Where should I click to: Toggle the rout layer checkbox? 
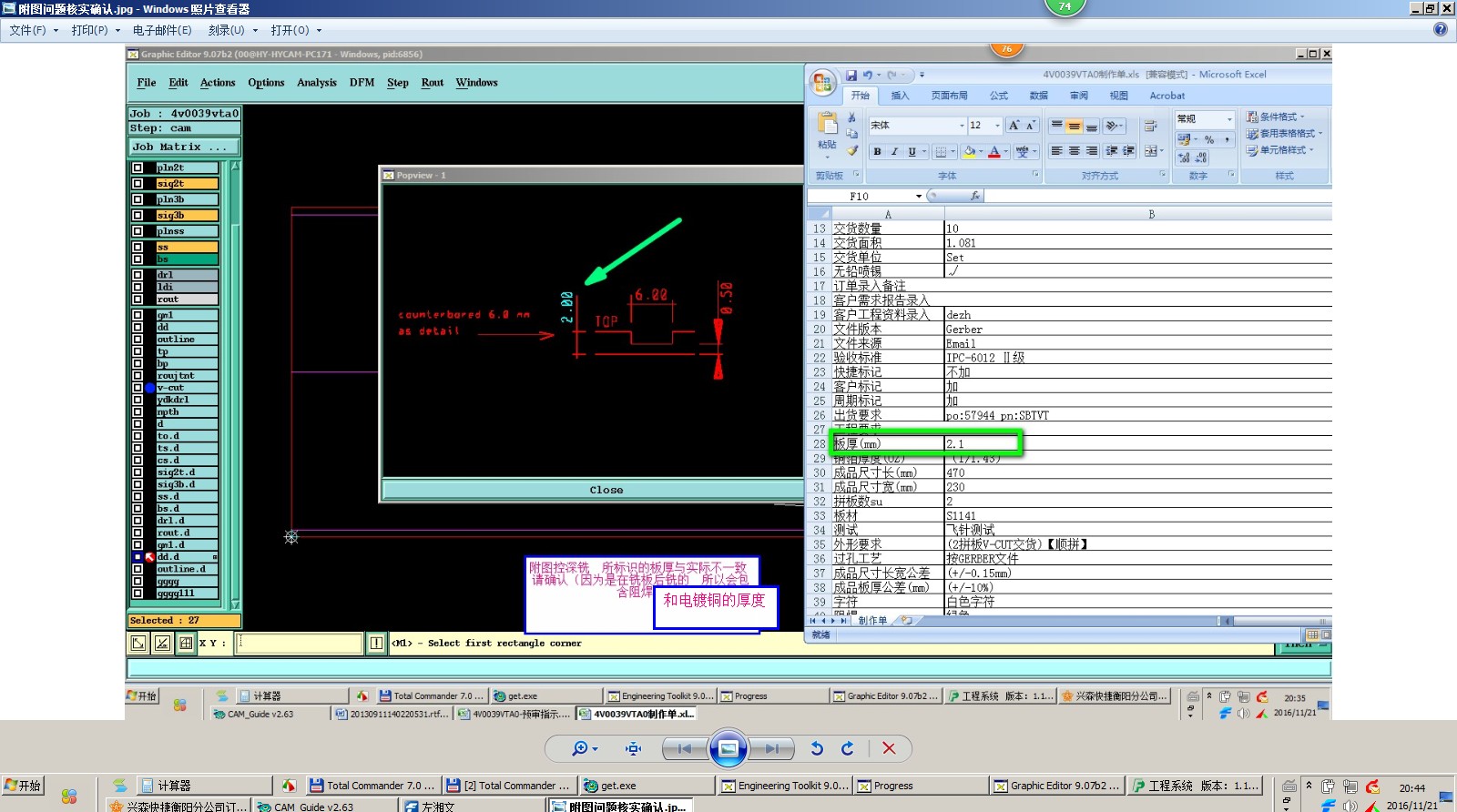(x=138, y=299)
